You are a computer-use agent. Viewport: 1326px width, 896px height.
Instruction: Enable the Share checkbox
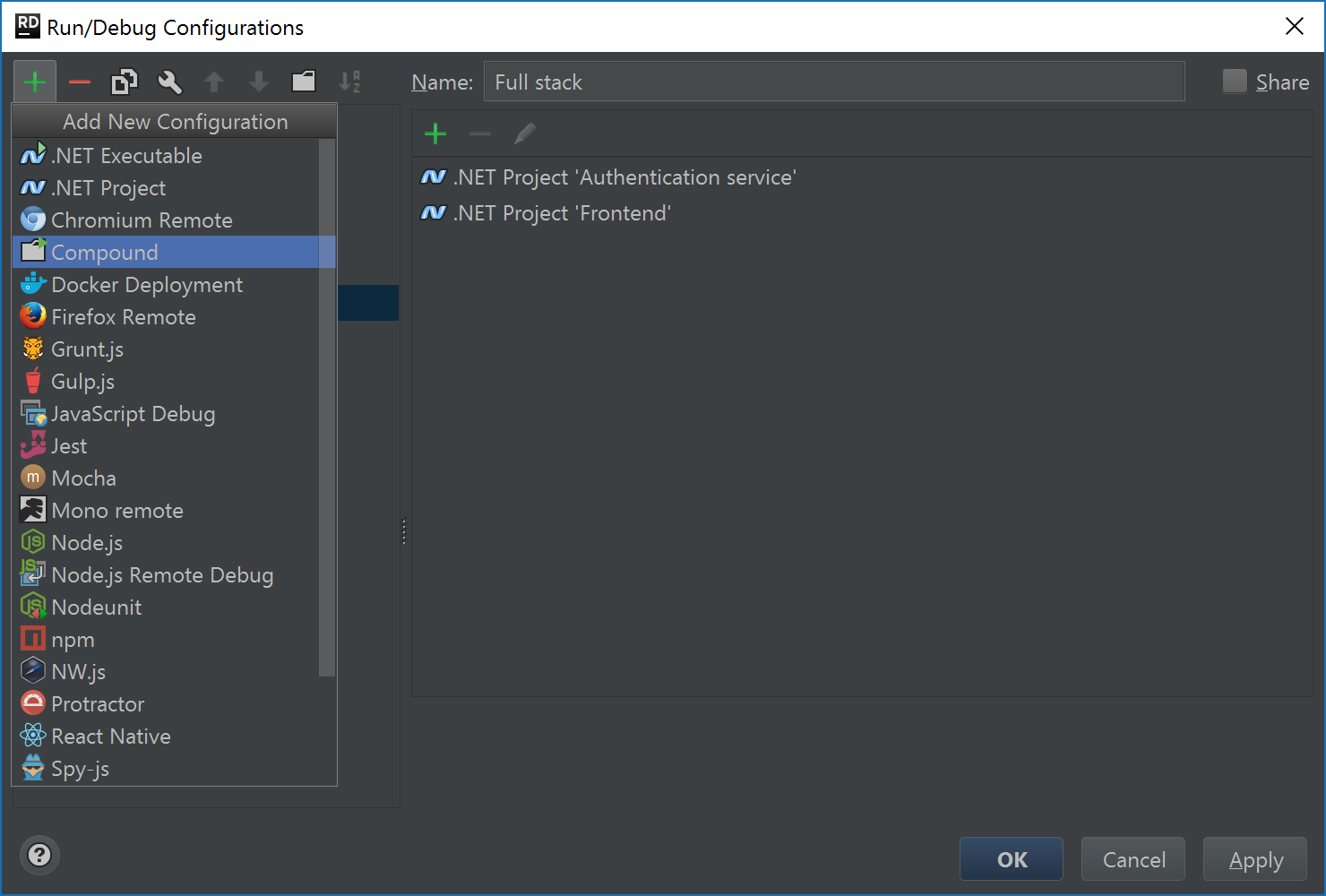[1235, 82]
